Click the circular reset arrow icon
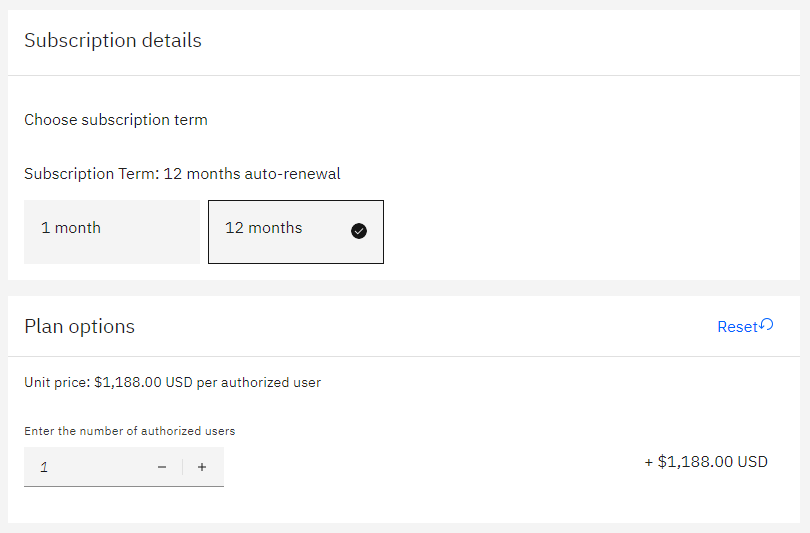This screenshot has width=810, height=533. (767, 325)
